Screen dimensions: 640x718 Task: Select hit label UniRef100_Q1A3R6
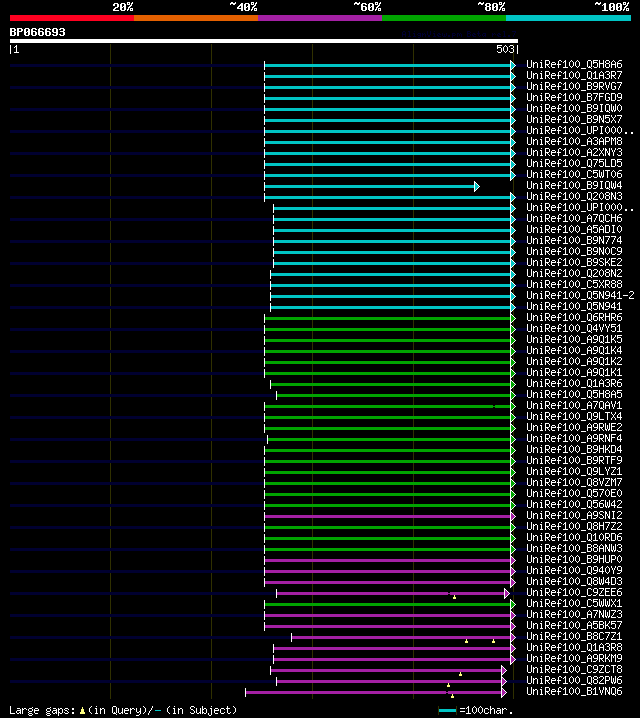coord(574,383)
